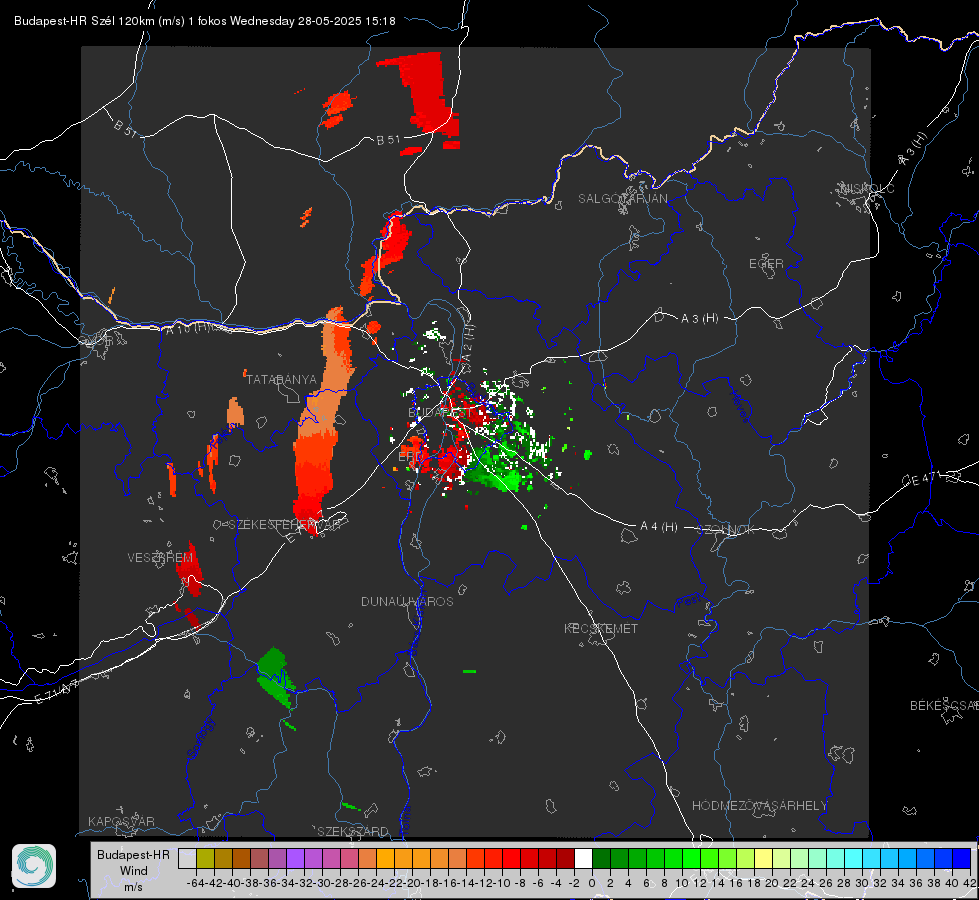Click the m/s unit label in the legend
Screen dimensions: 979x900
(x=134, y=887)
